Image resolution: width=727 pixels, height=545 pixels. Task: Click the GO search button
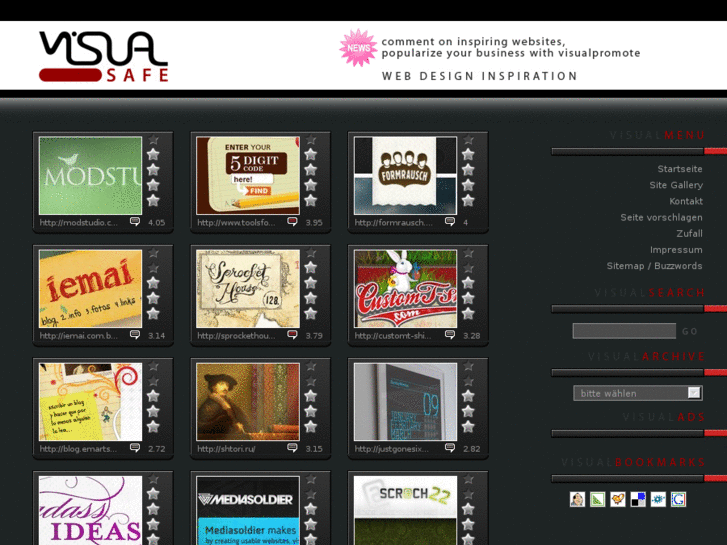[x=690, y=331]
